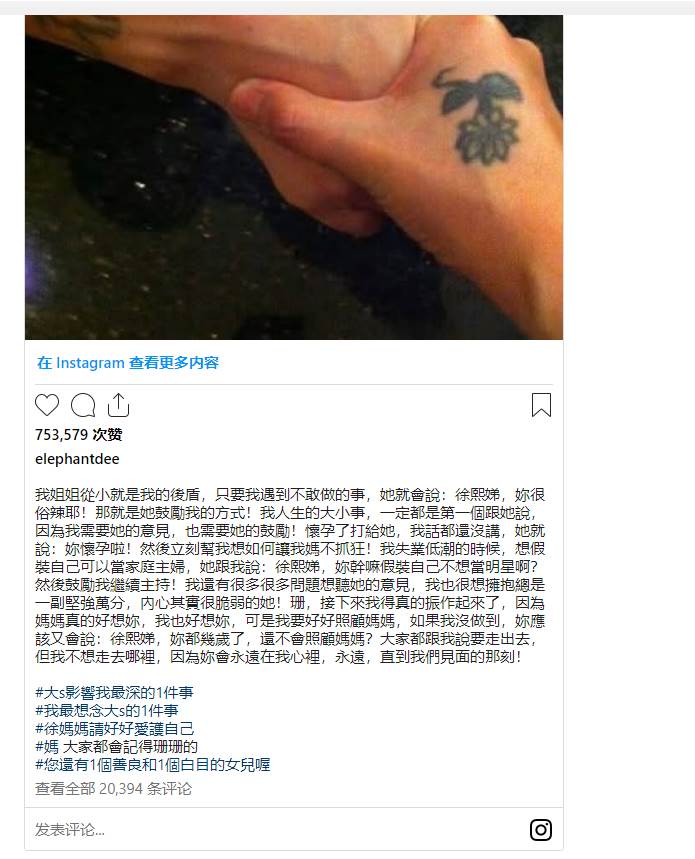Open the elephantdee profile name
The height and width of the screenshot is (859, 695).
[x=77, y=459]
